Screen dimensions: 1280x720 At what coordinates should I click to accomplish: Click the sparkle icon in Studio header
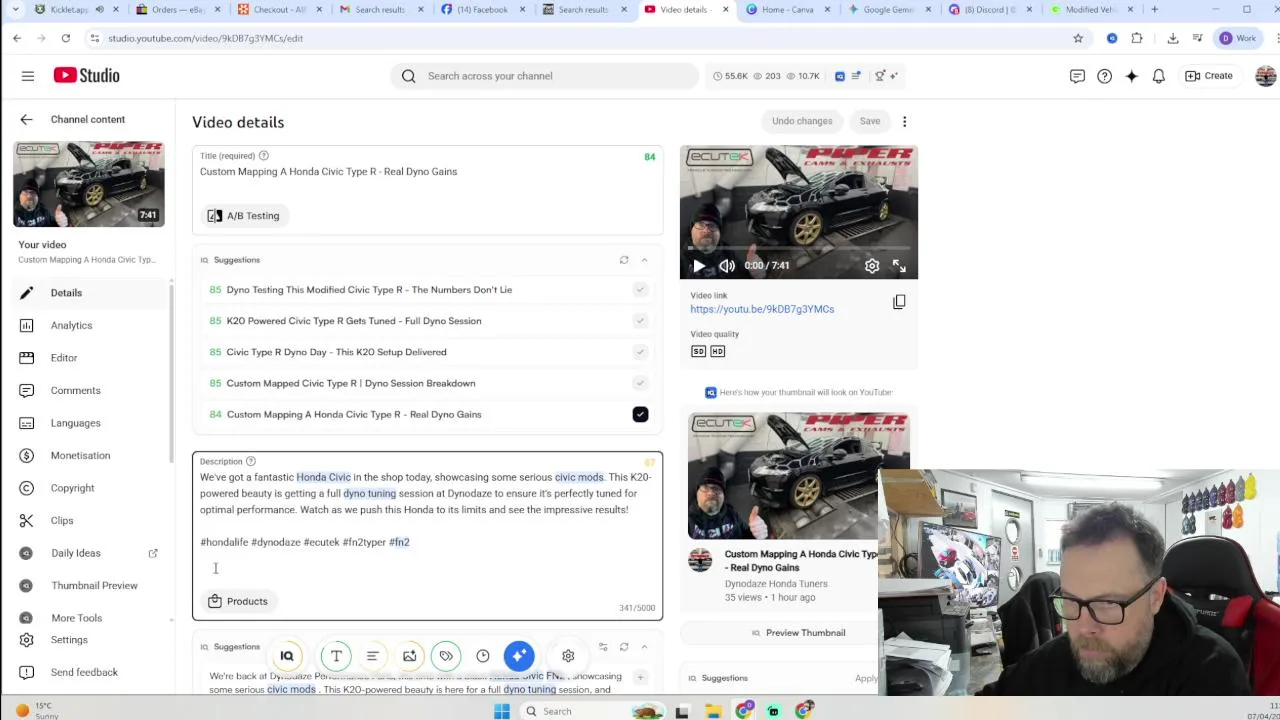tap(1131, 76)
